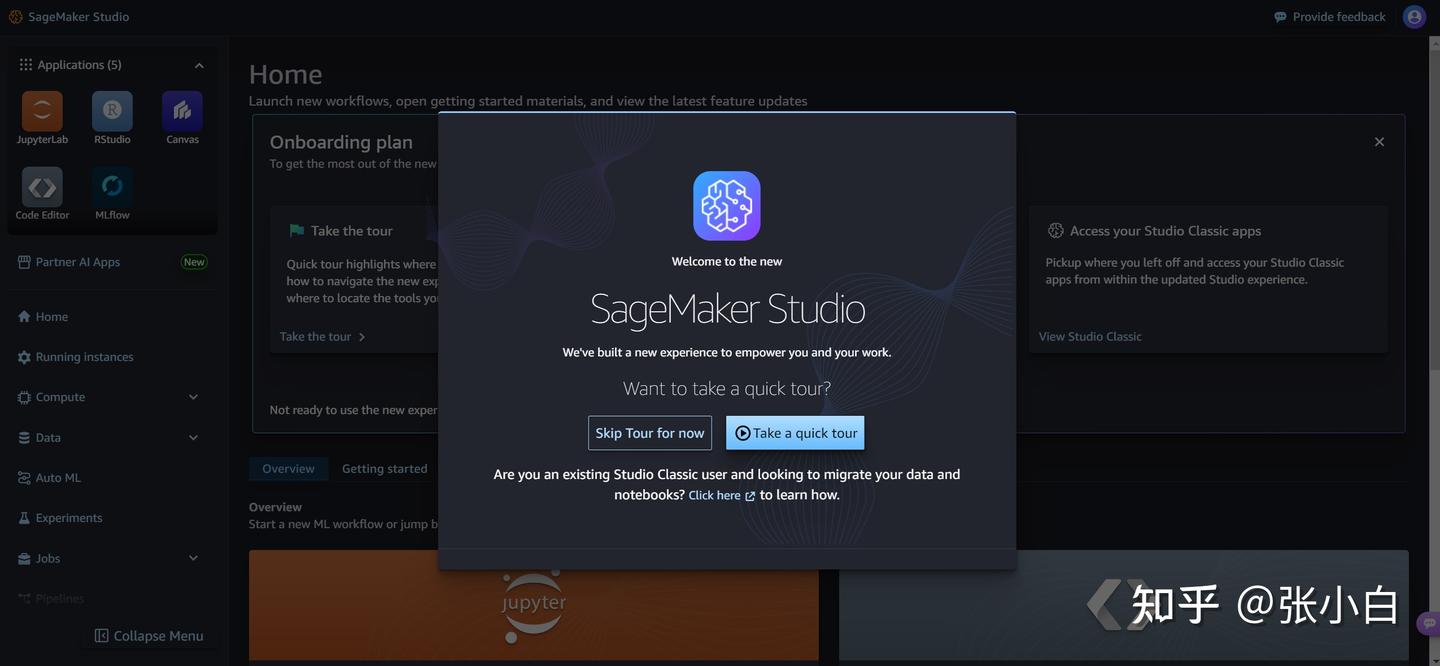Click the Data stack icon in sidebar
Viewport: 1440px width, 666px height.
24,437
